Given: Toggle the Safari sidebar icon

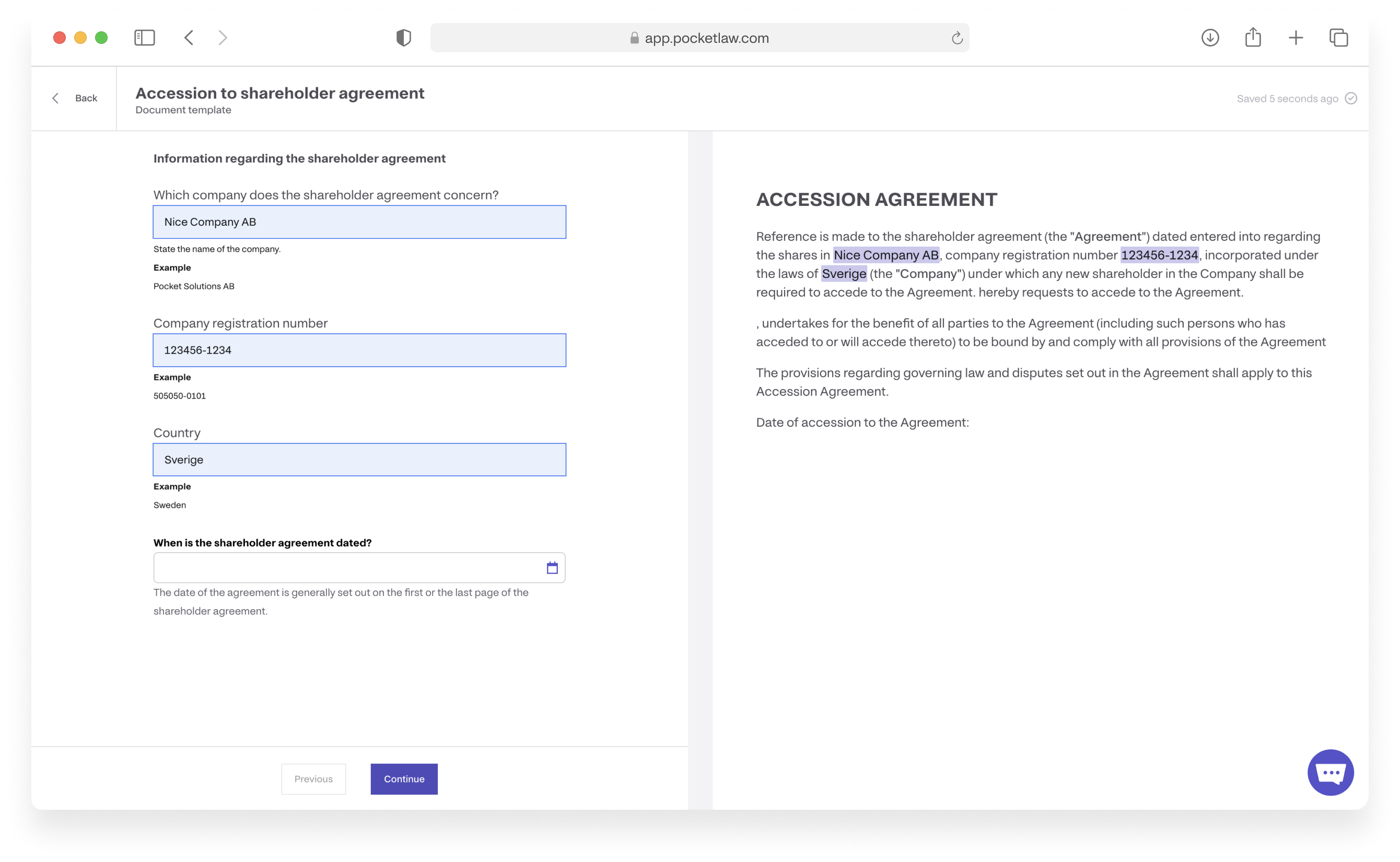Looking at the screenshot, I should 144,38.
